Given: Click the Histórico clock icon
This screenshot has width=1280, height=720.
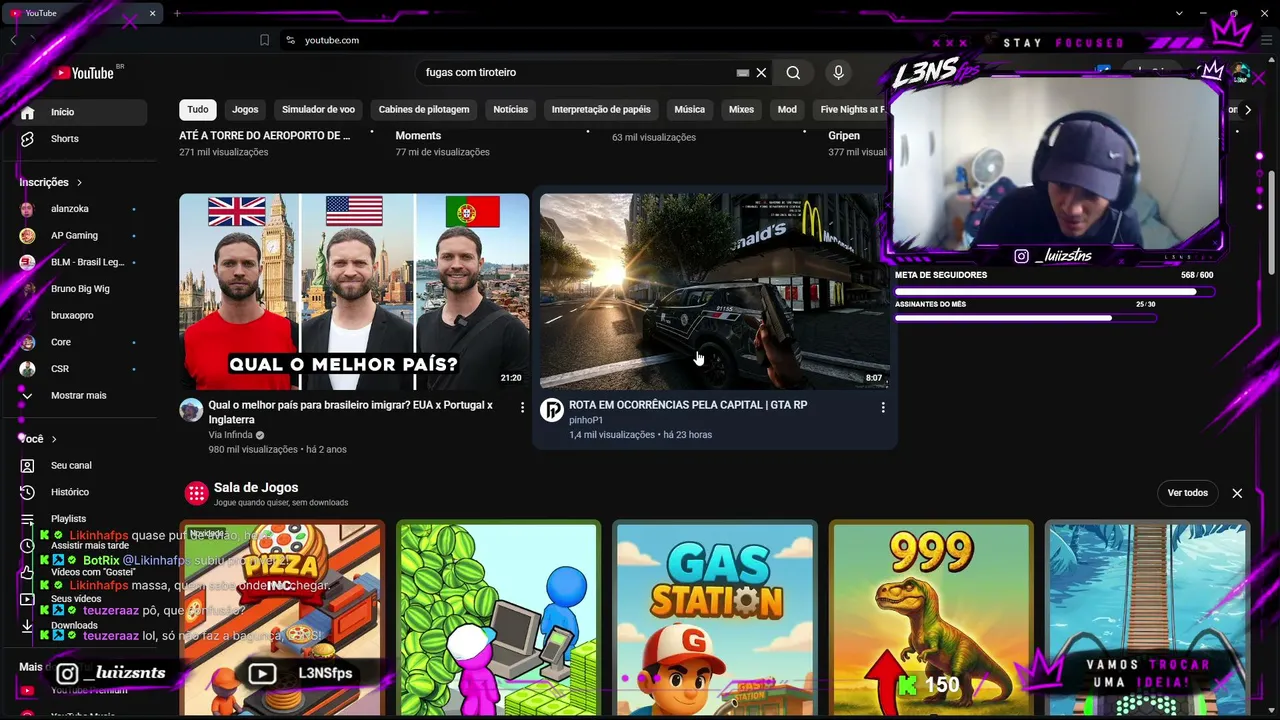Looking at the screenshot, I should 28,492.
